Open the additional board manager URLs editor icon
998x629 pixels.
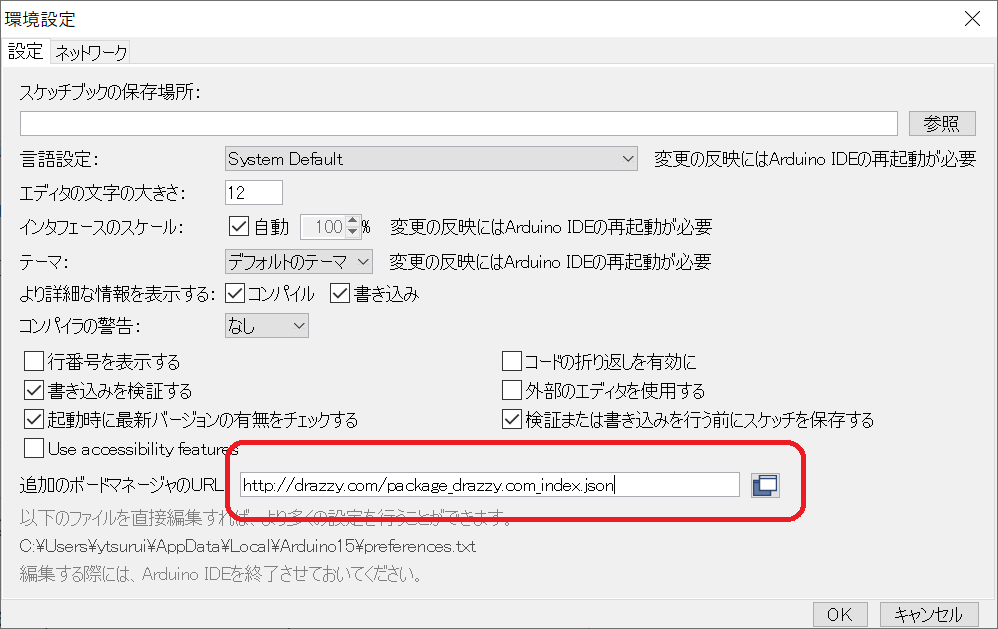click(x=765, y=485)
